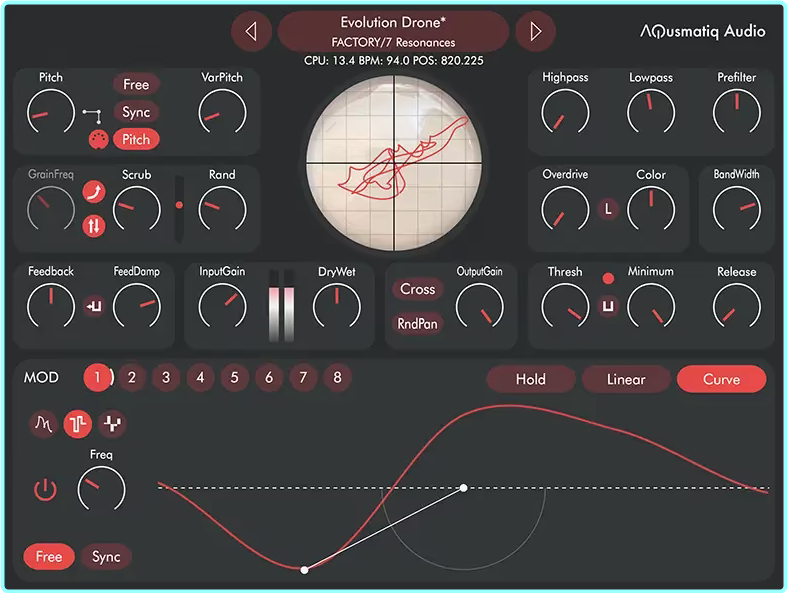
Task: Click the GrainFreq knob
Action: 51,209
